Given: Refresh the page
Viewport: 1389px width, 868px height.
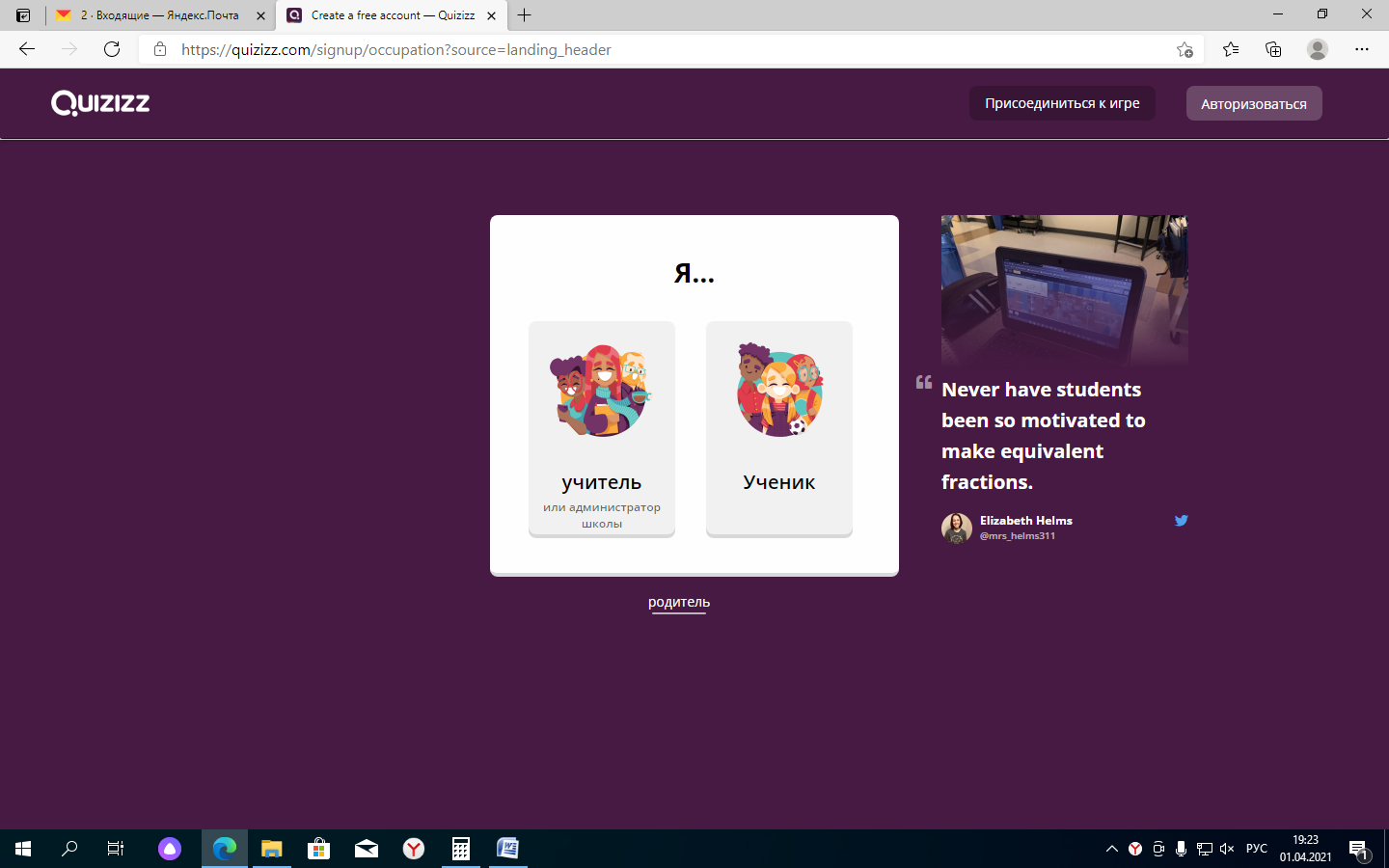Looking at the screenshot, I should pos(112,49).
